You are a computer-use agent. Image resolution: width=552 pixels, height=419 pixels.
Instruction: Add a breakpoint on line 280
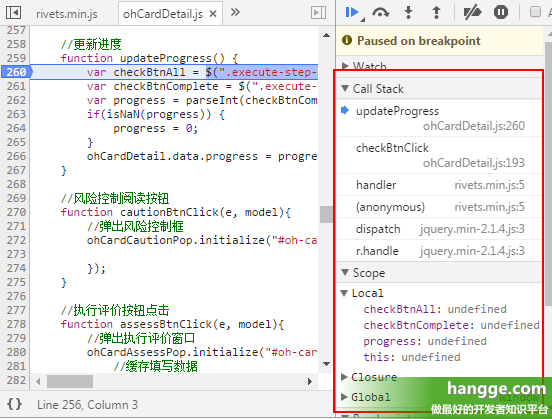pos(16,352)
